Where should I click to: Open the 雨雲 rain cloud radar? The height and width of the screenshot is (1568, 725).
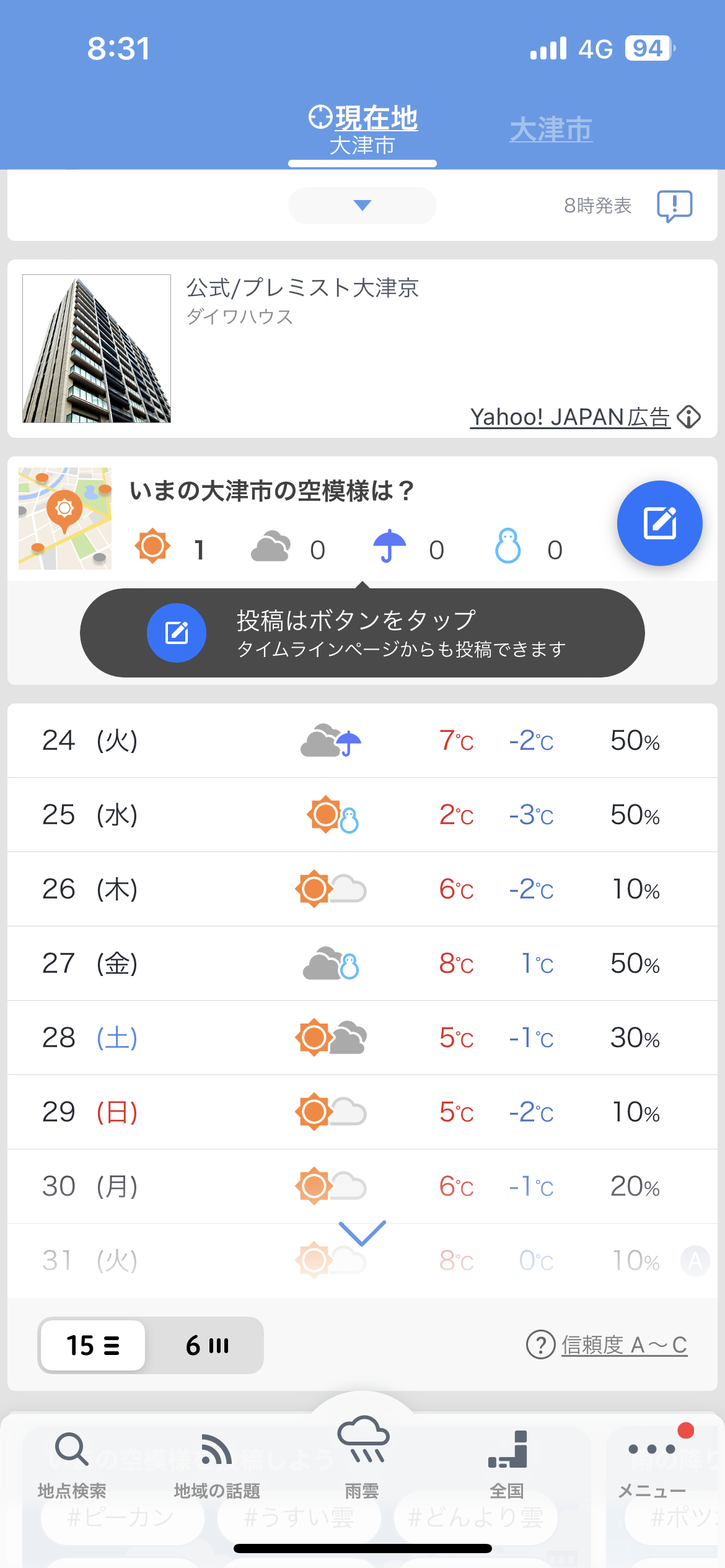click(362, 1455)
